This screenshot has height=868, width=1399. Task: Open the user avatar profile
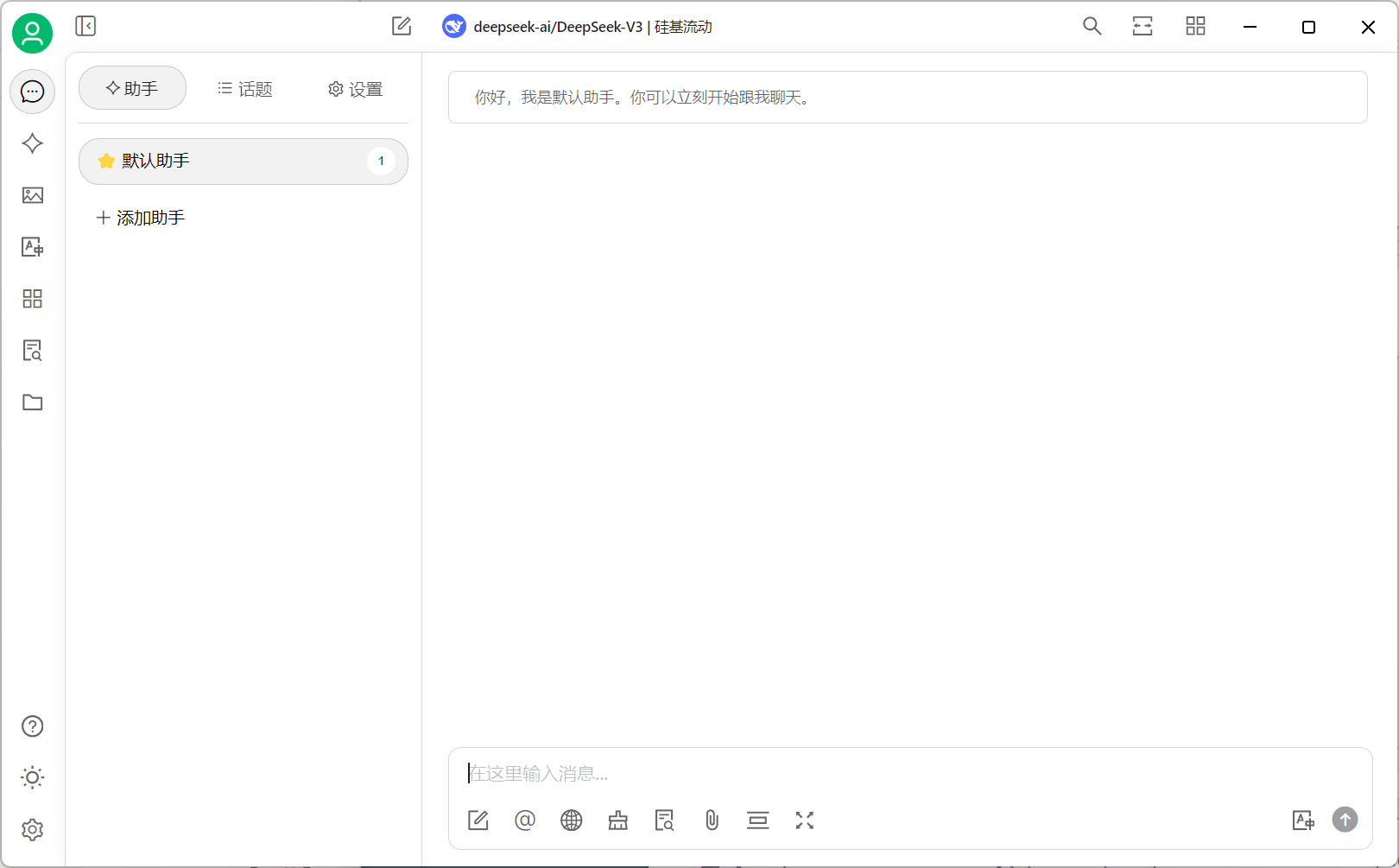(32, 33)
